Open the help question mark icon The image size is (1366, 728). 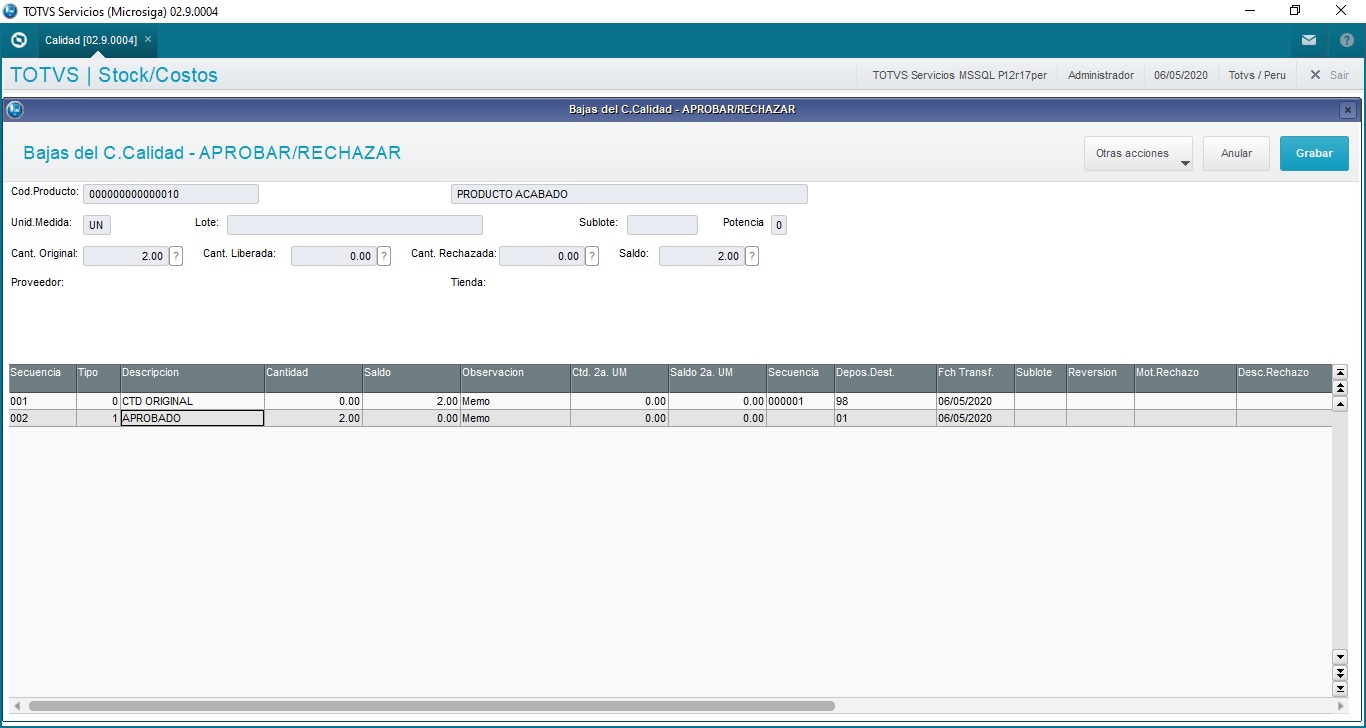pos(1347,40)
